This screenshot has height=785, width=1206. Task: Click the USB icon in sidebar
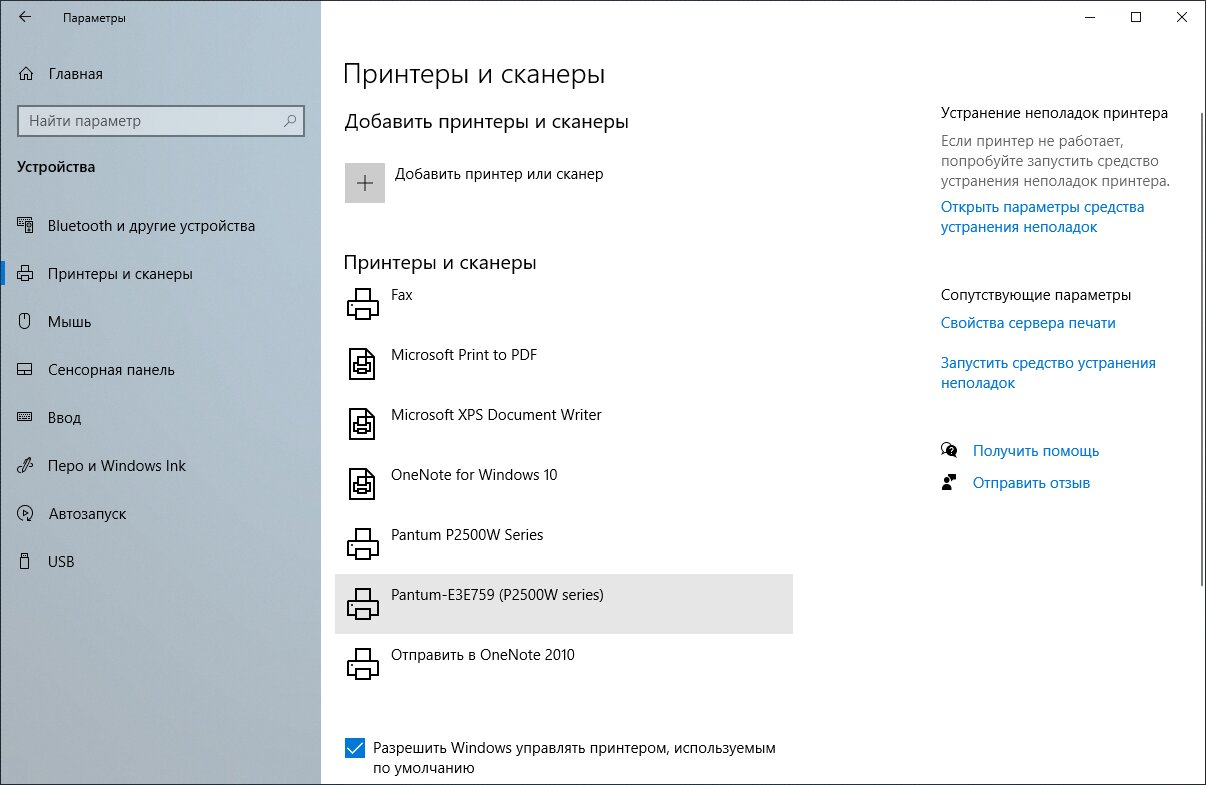pyautogui.click(x=26, y=562)
